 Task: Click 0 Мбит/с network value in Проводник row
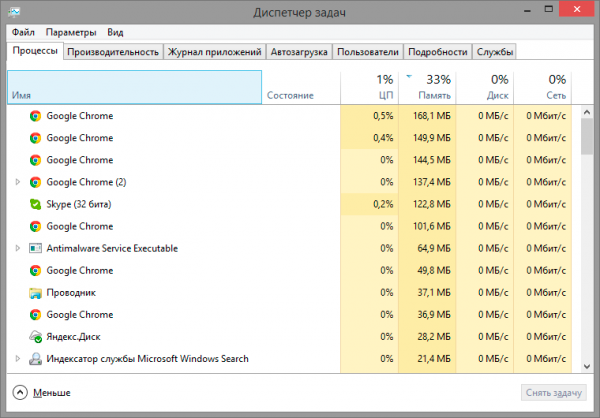coord(546,293)
